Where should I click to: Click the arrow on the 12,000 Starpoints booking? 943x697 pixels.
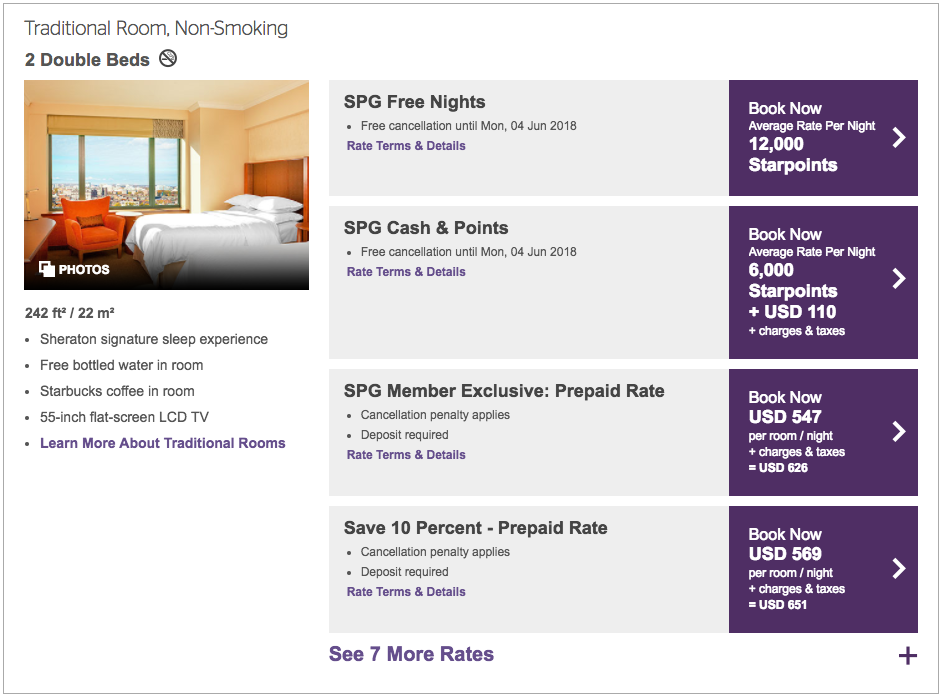click(898, 138)
